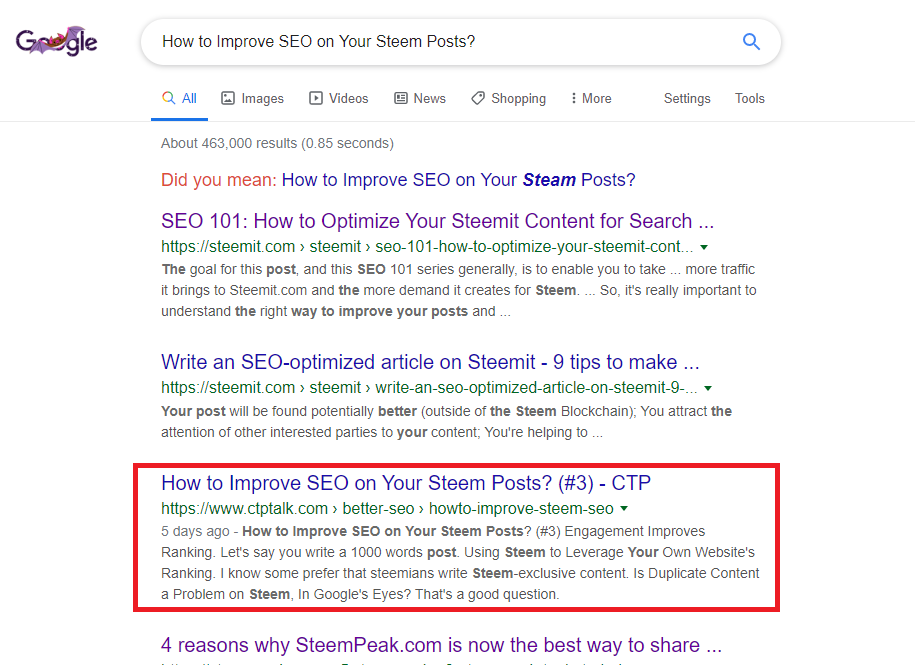
Task: Click the Videos tab play icon
Action: (x=316, y=98)
